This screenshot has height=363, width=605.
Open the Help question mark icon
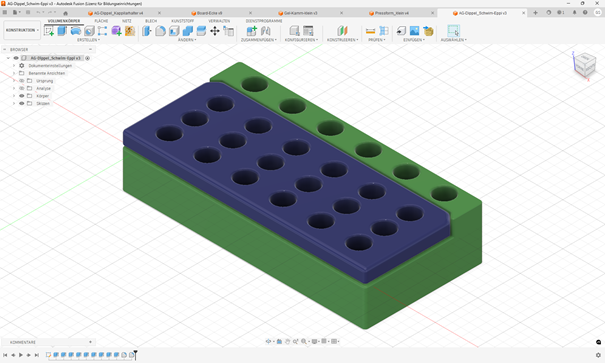[x=585, y=13]
